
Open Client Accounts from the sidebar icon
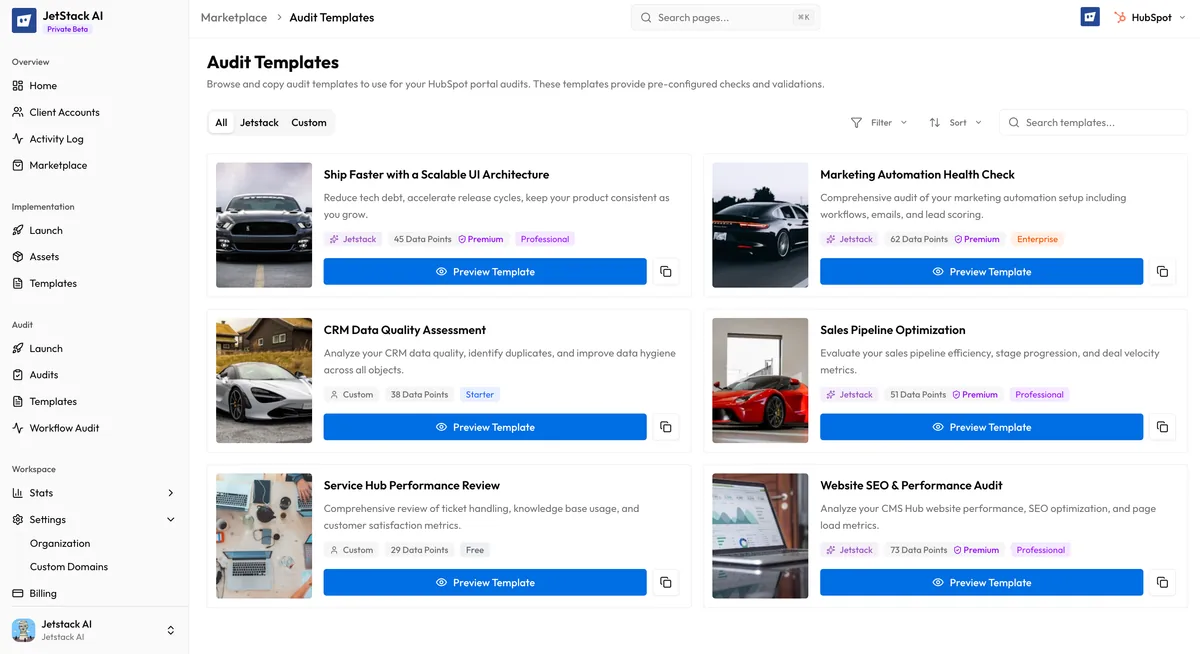coord(20,112)
